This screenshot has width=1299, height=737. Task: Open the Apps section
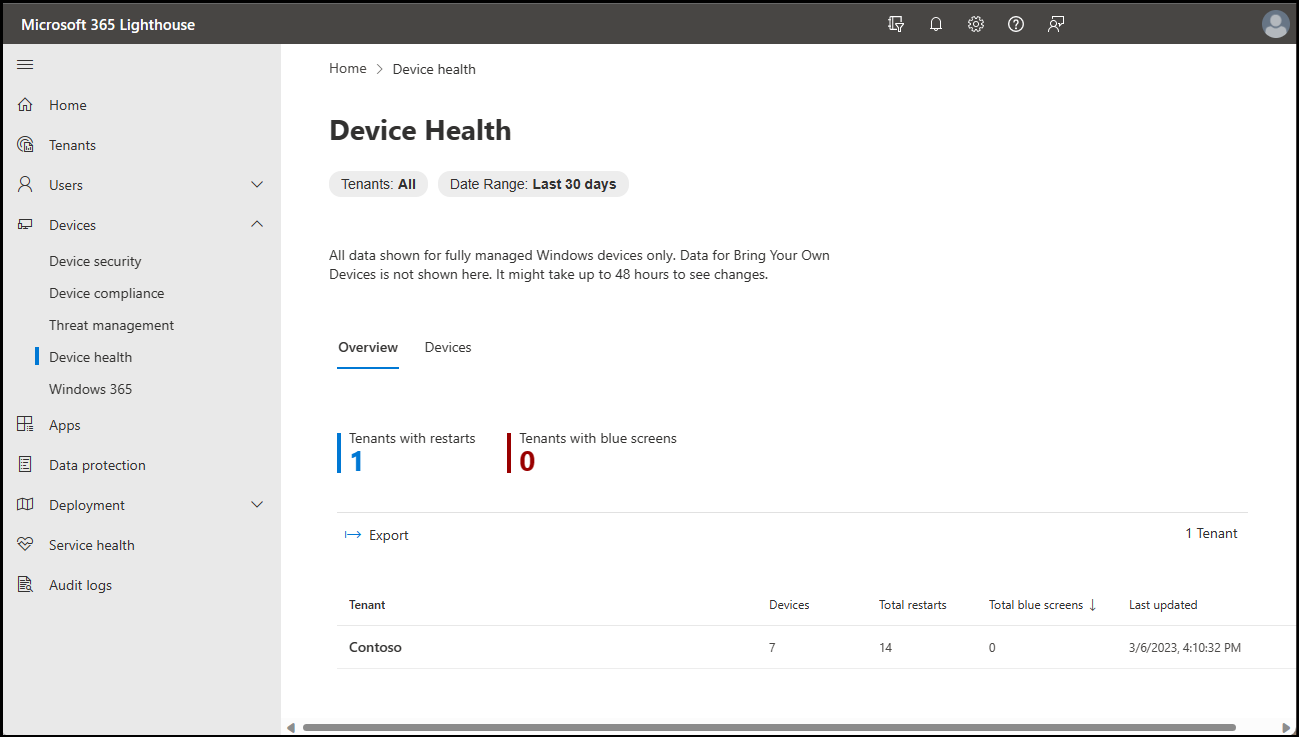pos(64,424)
